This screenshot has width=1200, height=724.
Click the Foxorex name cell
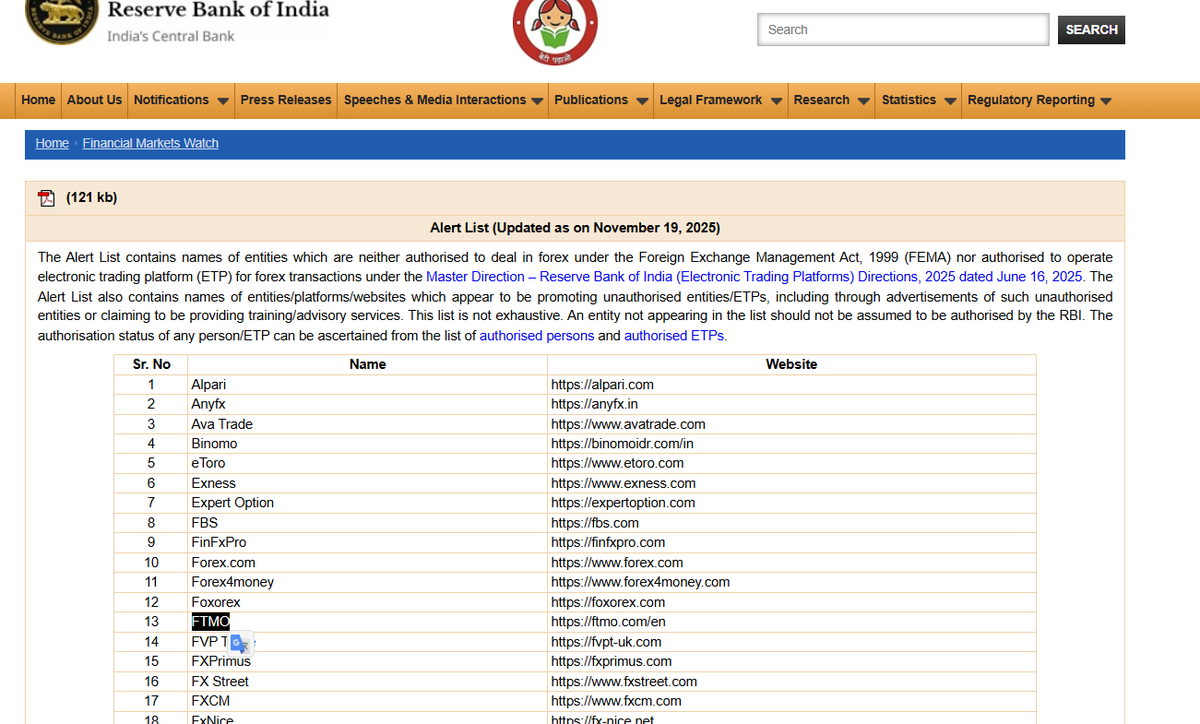coord(367,602)
